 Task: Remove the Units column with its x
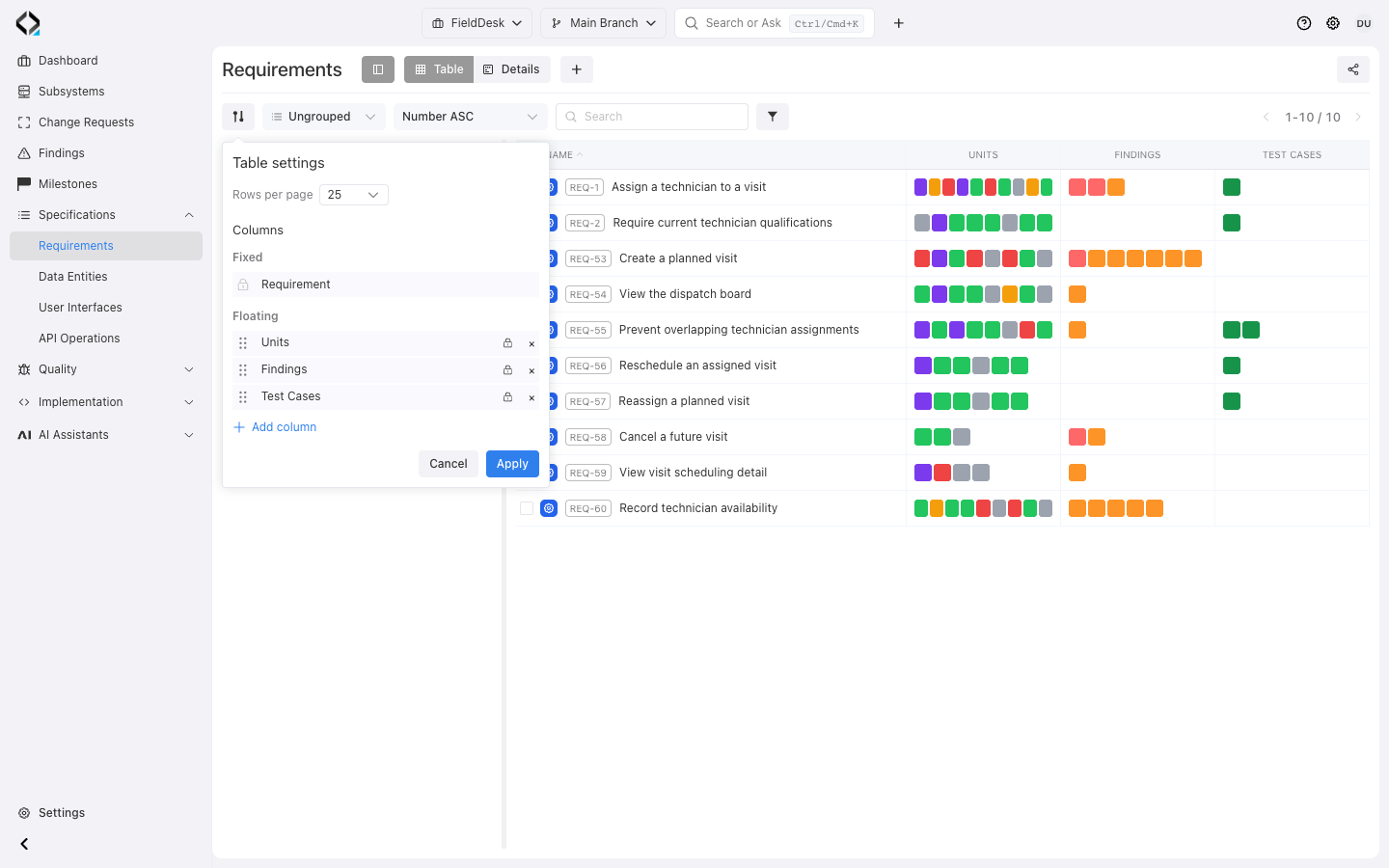(x=531, y=343)
